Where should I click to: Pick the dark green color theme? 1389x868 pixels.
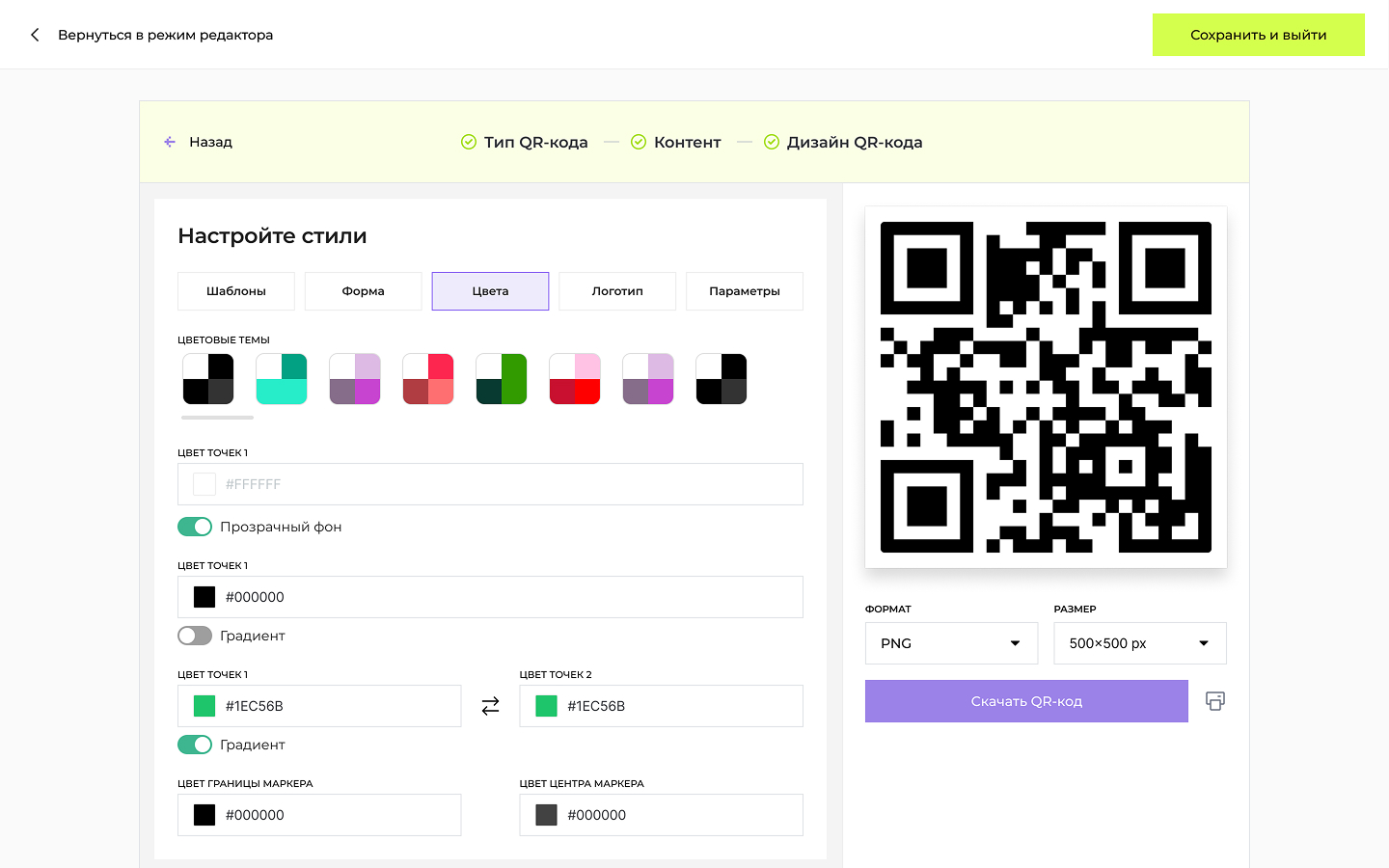502,379
